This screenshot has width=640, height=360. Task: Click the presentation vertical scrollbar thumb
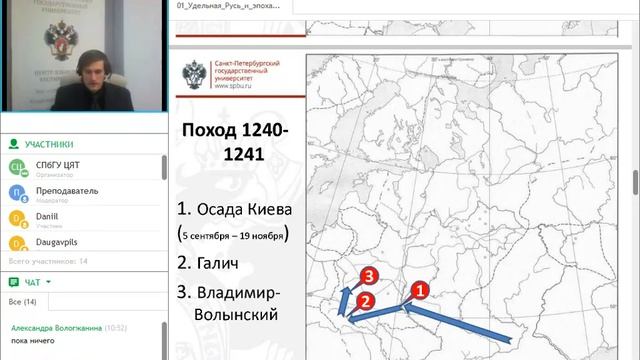(636, 182)
